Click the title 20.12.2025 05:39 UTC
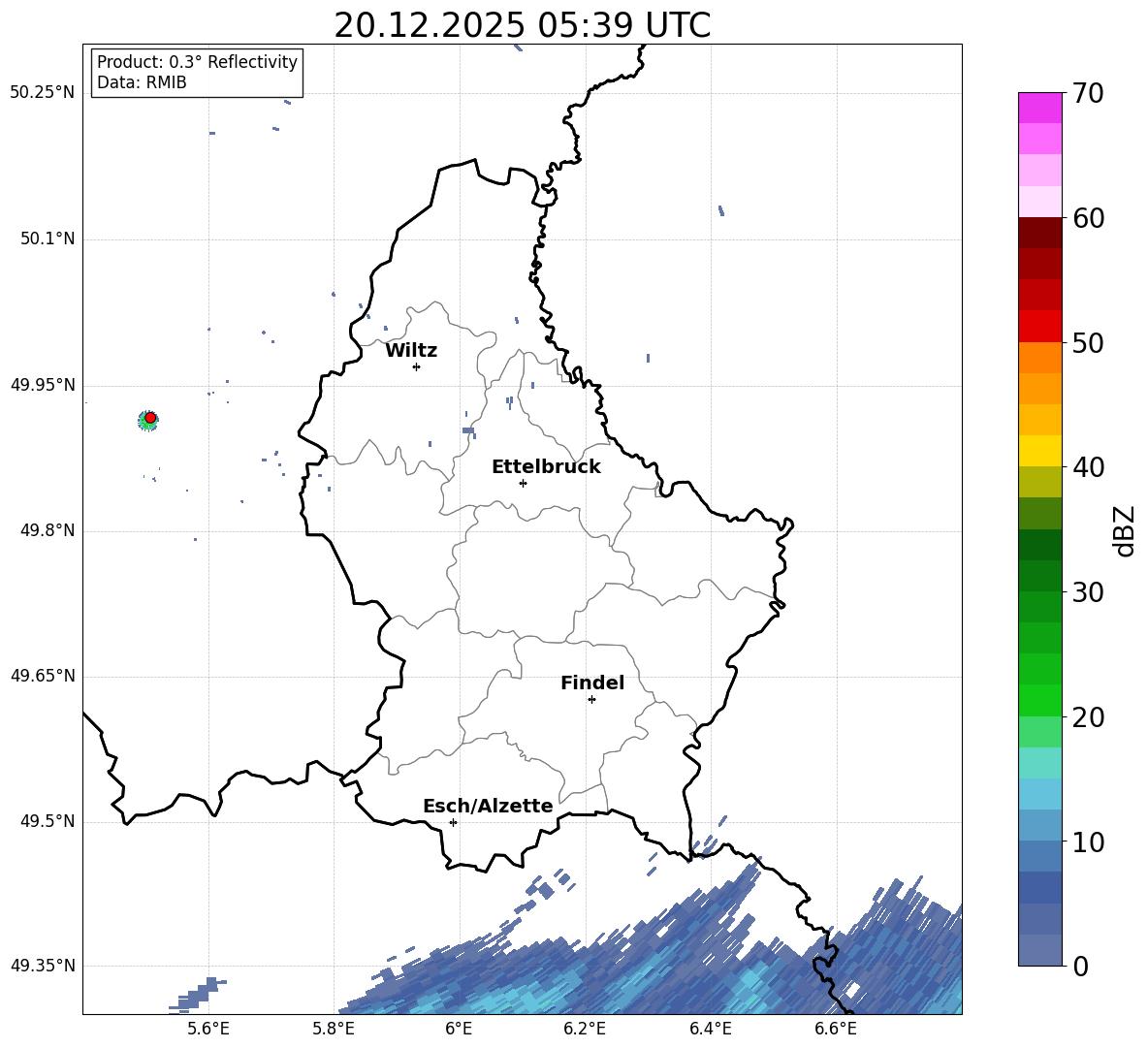1148x1048 pixels. point(522,25)
